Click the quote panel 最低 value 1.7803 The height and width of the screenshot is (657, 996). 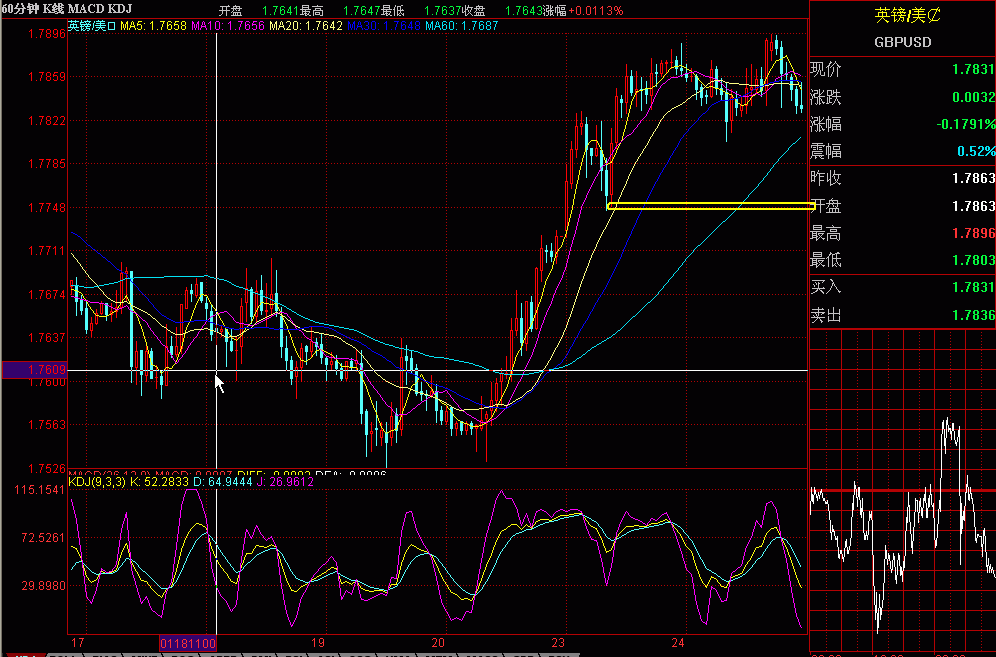tap(973, 261)
